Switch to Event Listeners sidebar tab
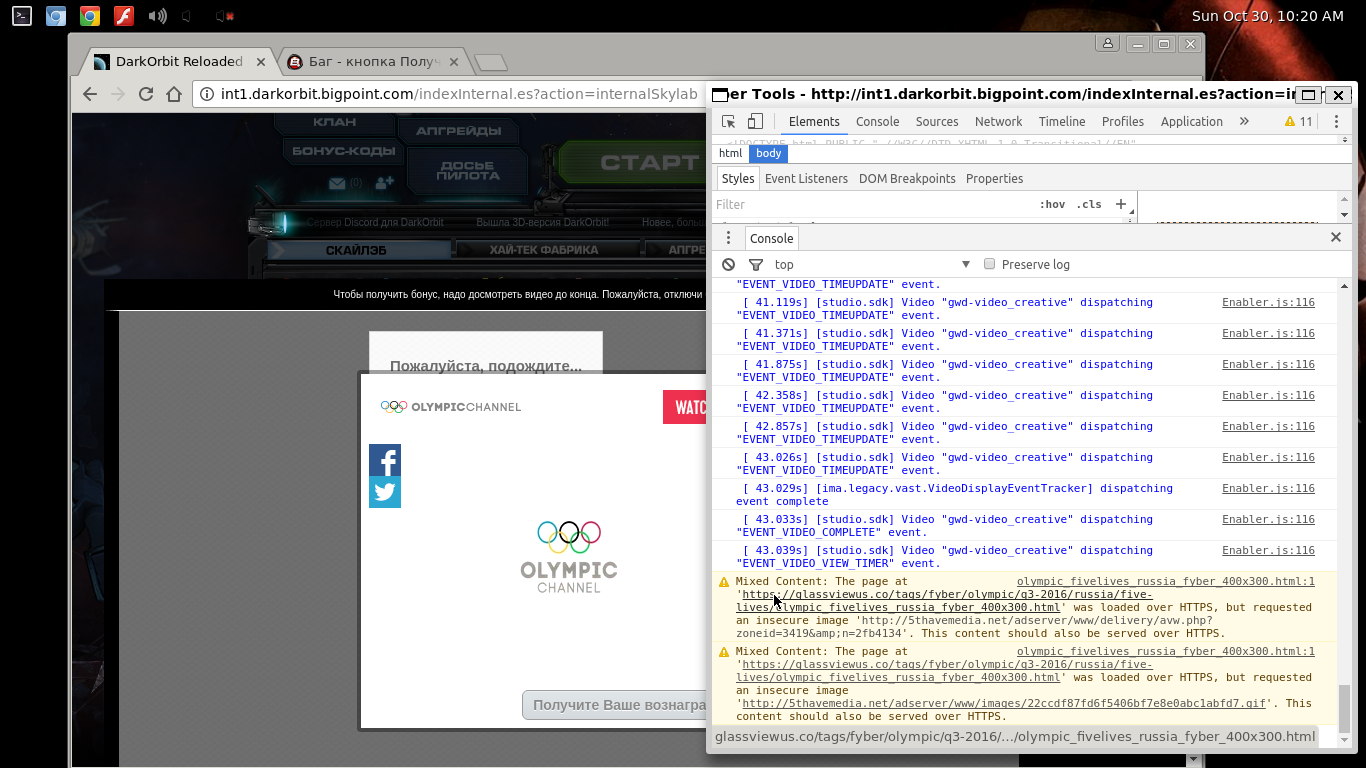Screen dimensions: 1366x768 pos(806,178)
